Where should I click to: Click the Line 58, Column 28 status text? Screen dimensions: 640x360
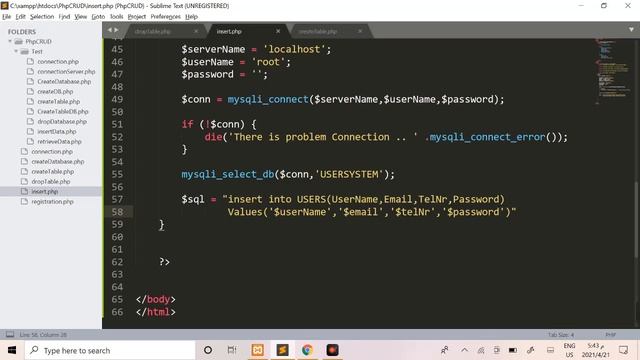(43, 335)
